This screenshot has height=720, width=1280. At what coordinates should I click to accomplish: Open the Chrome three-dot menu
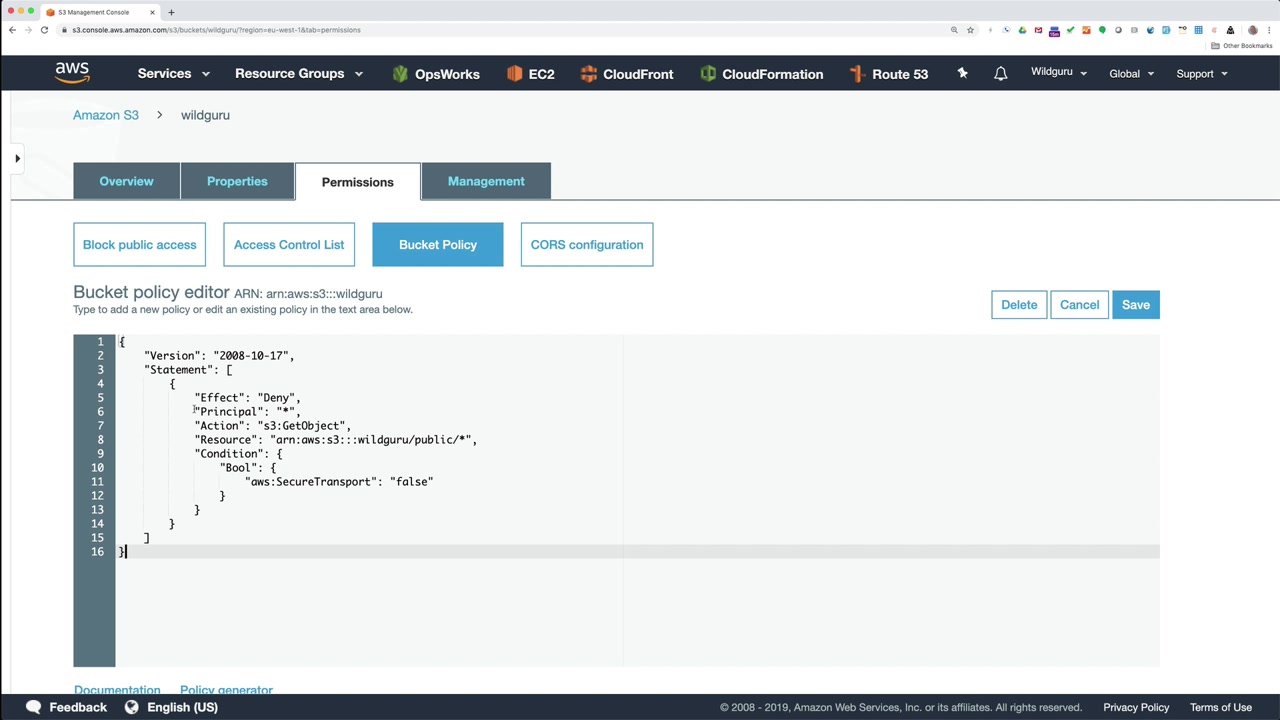point(1269,30)
